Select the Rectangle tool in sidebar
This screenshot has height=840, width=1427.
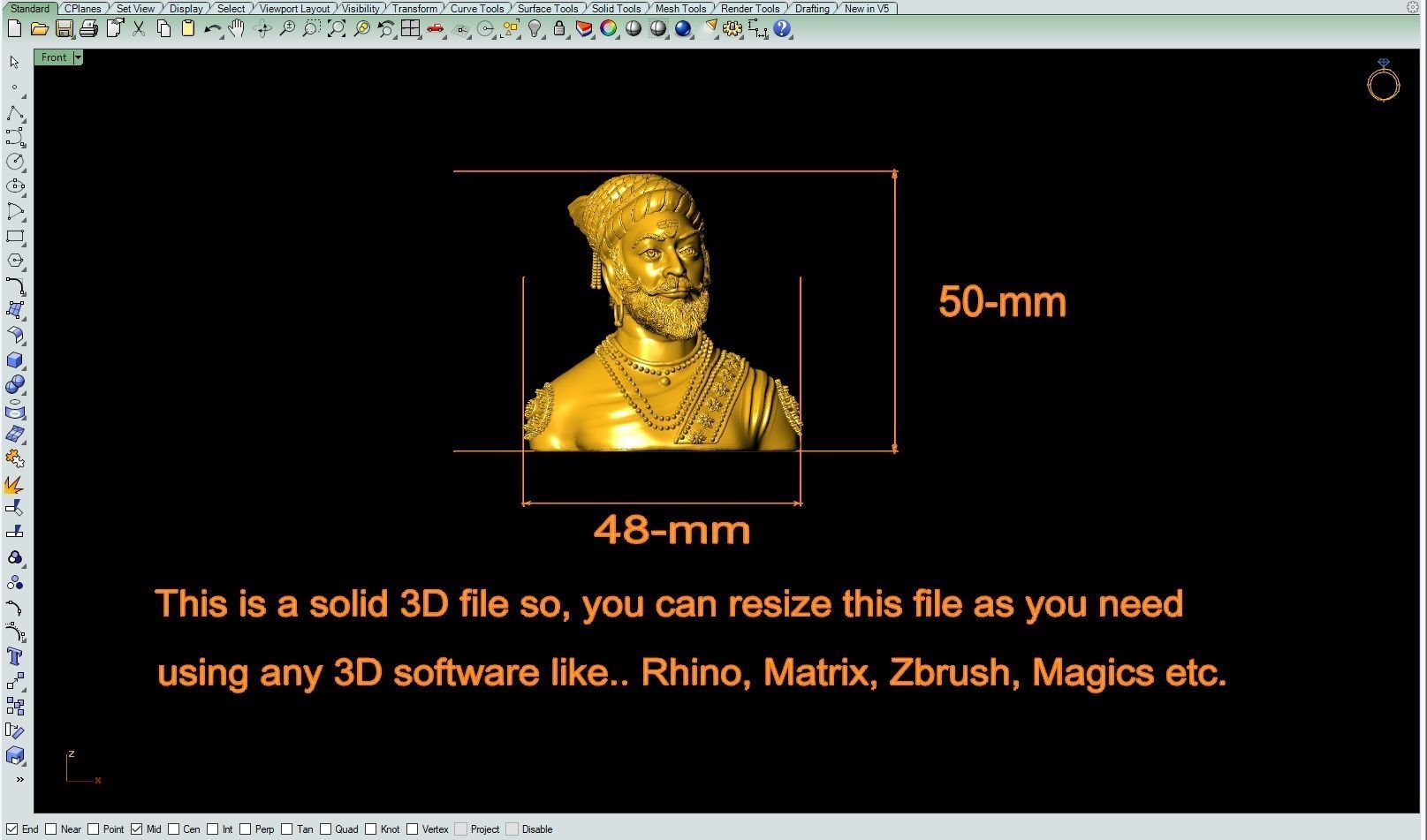pyautogui.click(x=15, y=236)
